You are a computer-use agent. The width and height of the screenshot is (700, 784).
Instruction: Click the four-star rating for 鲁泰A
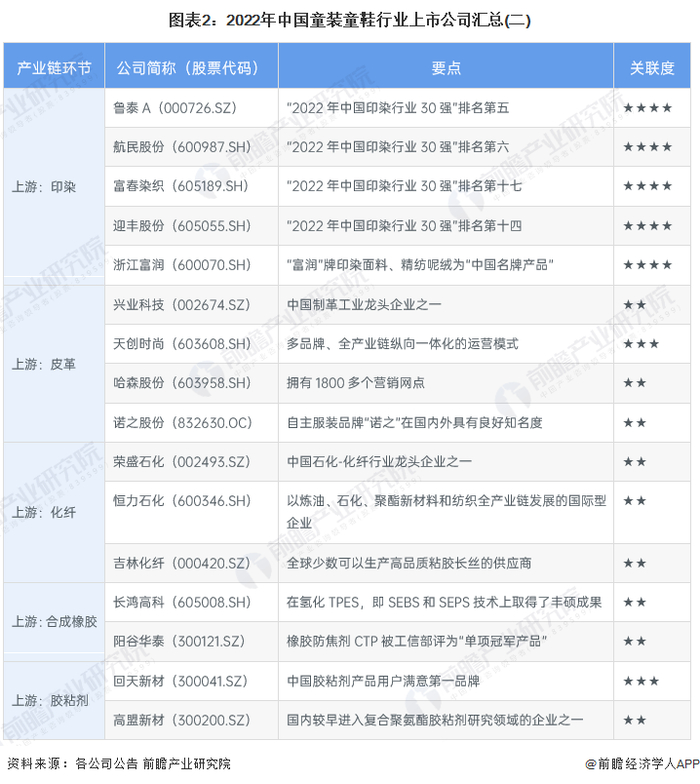click(x=648, y=108)
